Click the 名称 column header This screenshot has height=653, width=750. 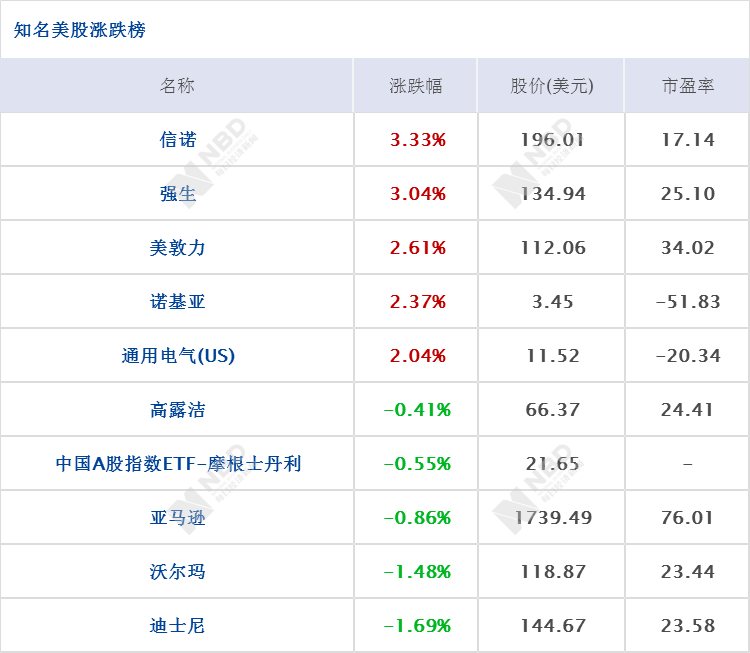coord(177,86)
